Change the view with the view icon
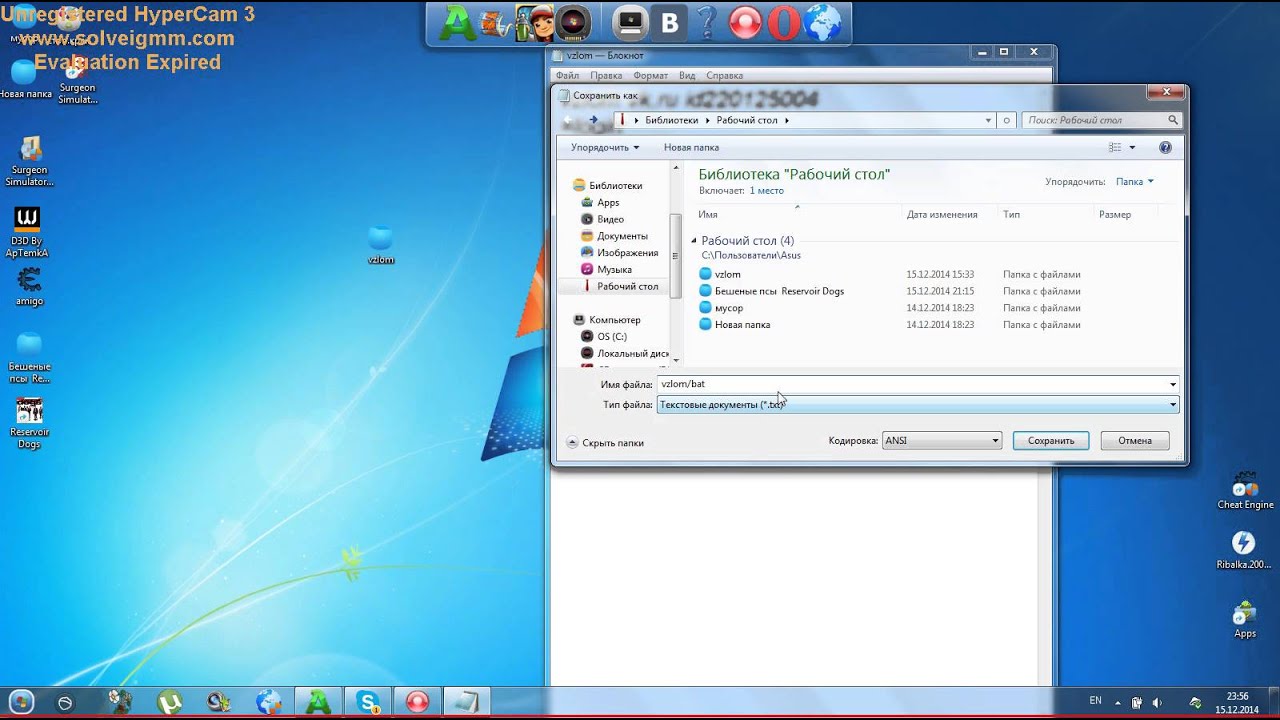1280x720 pixels. 1115,147
